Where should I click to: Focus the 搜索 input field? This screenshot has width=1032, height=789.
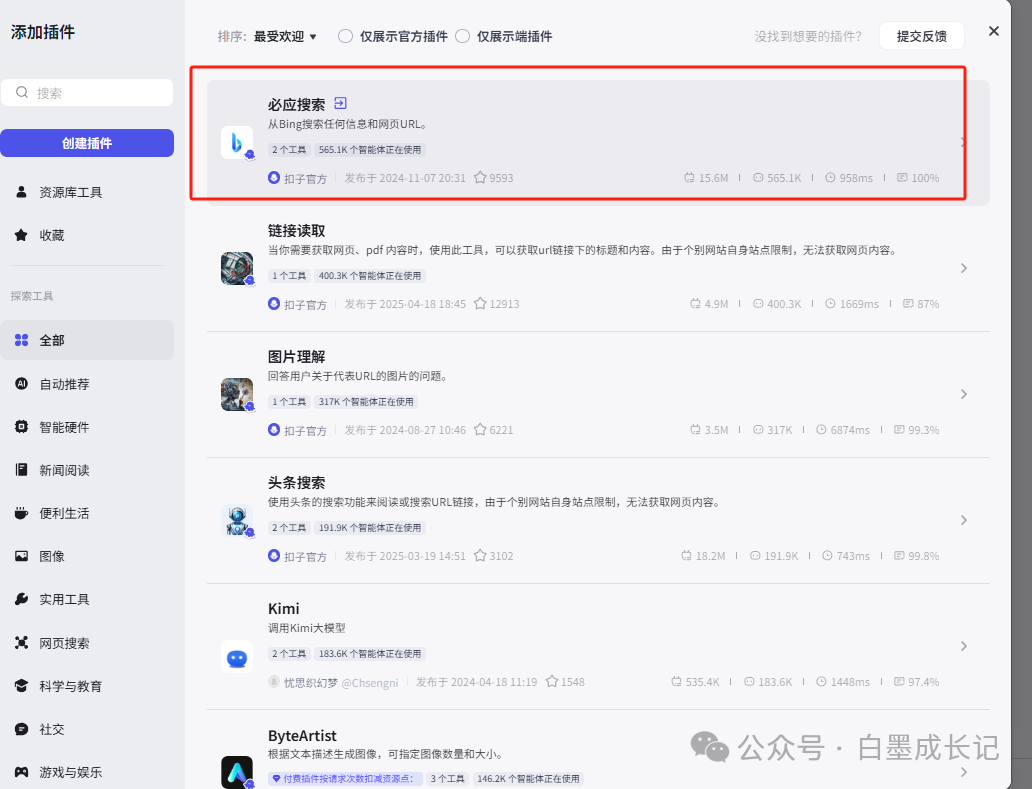click(x=87, y=92)
